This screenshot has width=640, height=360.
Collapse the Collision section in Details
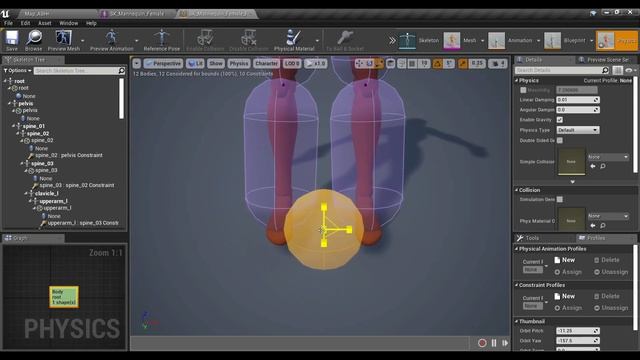pyautogui.click(x=516, y=190)
